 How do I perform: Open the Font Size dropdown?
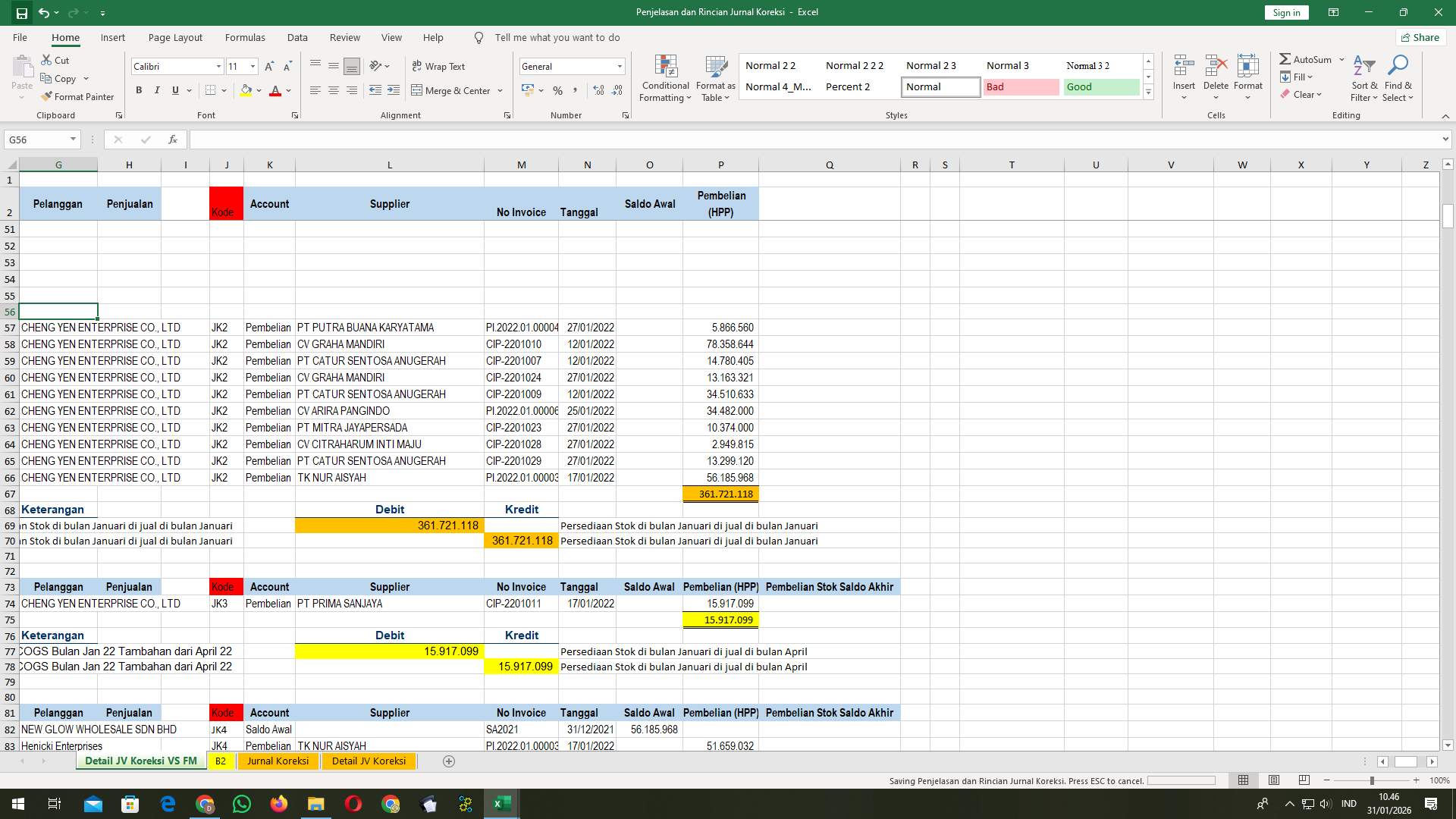pos(253,67)
